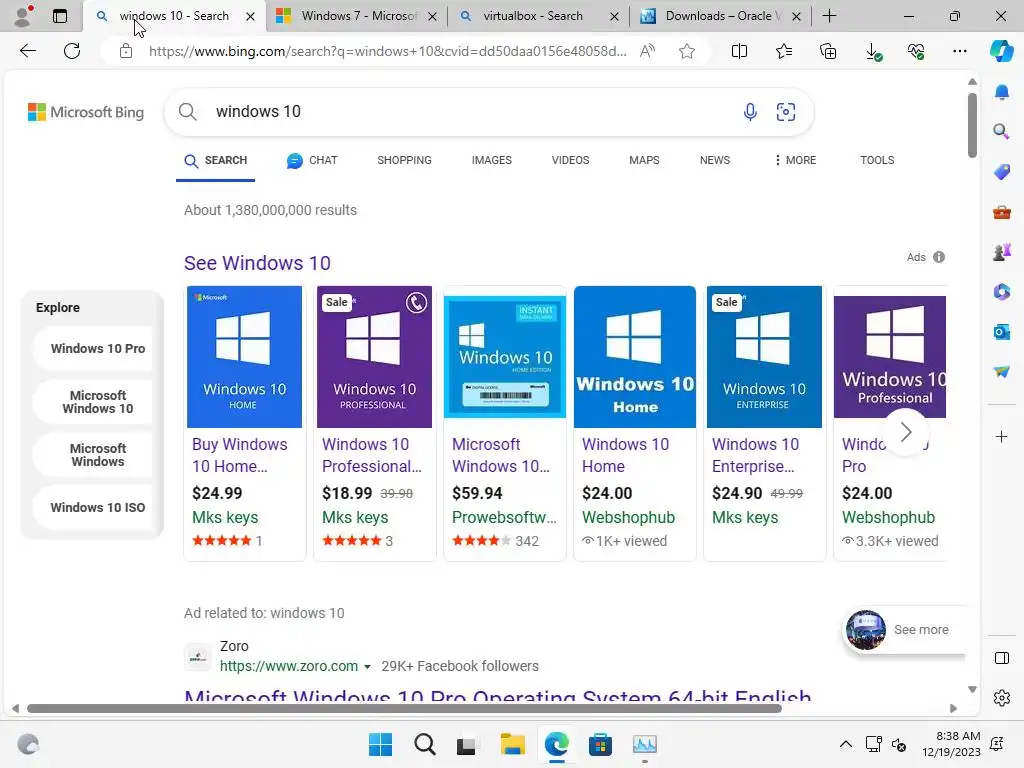1024x768 pixels.
Task: Open Microsoft Bing logo homepage link
Action: tap(86, 112)
